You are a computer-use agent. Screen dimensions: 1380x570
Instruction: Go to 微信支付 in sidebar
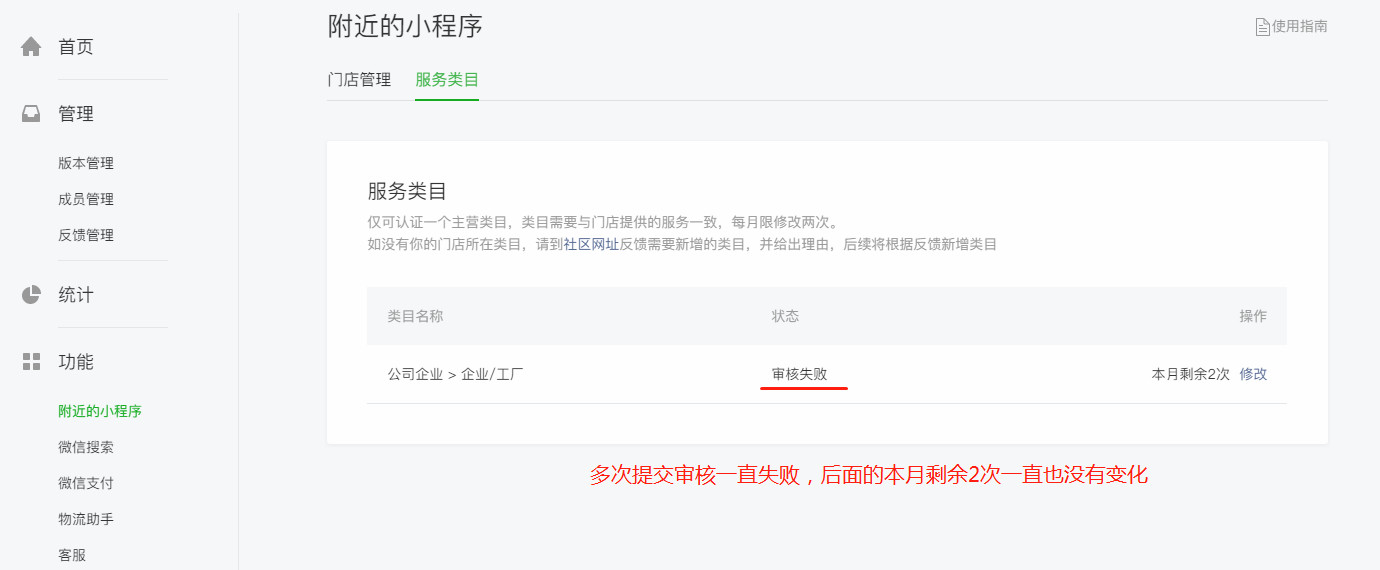click(x=86, y=483)
